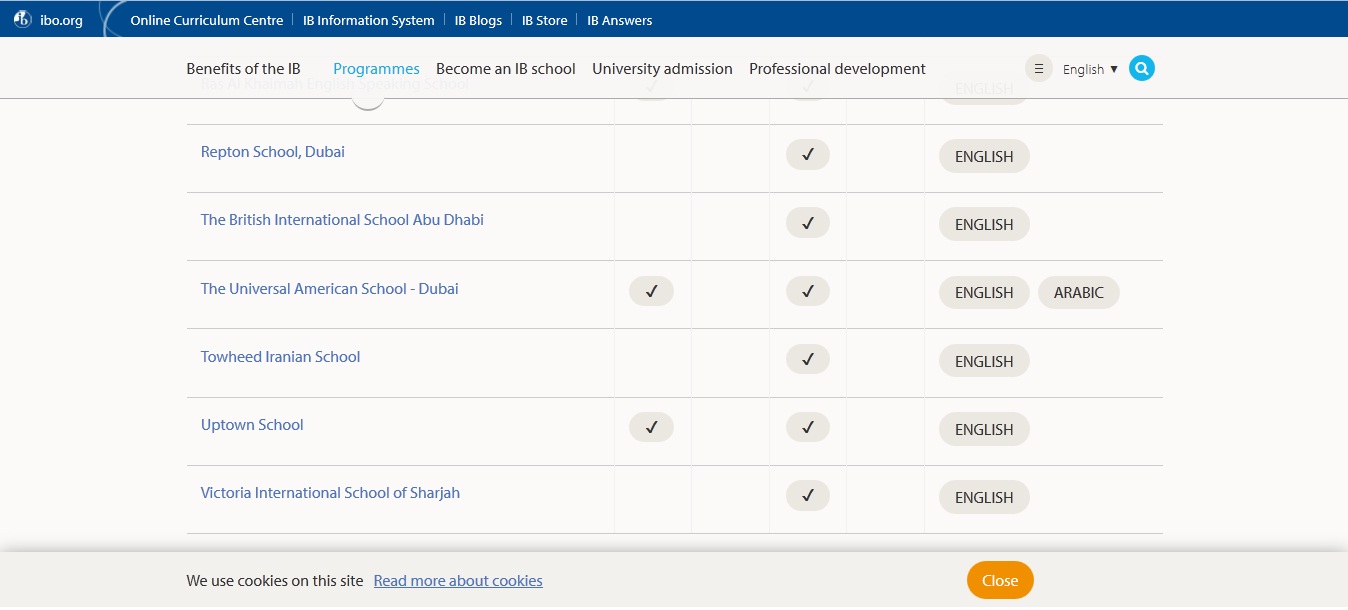Go to IB Information System

(x=369, y=20)
